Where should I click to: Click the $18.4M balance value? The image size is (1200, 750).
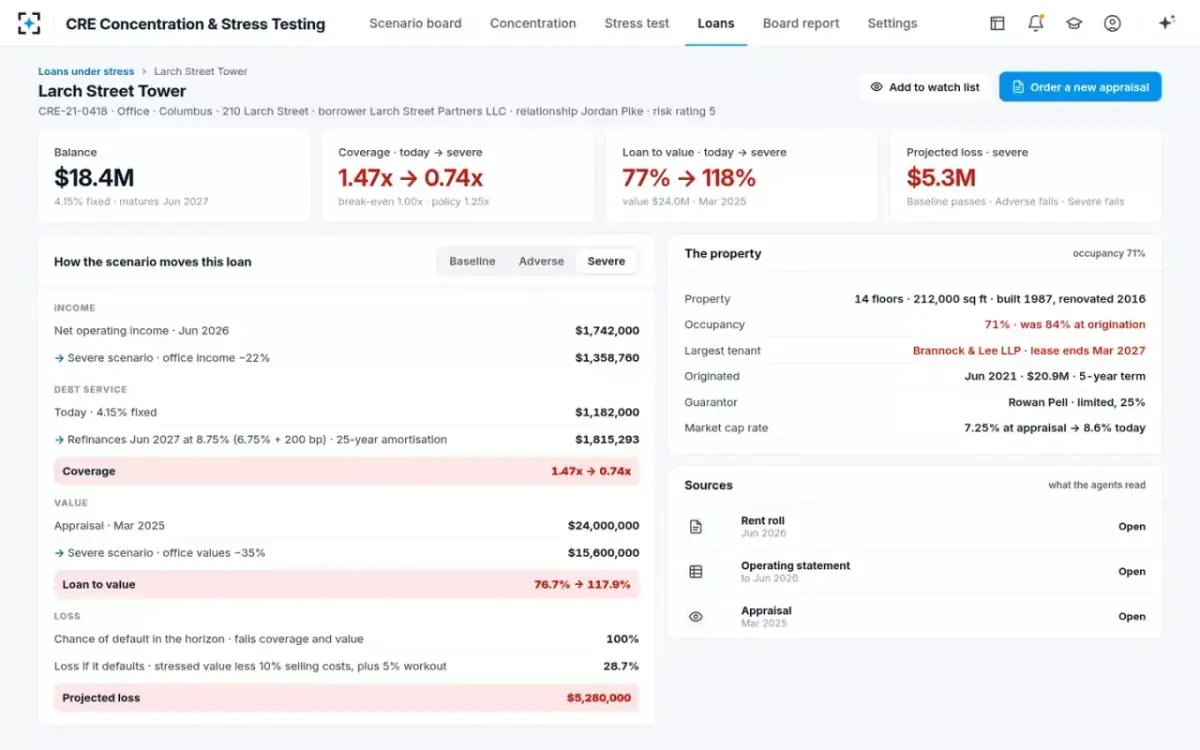(x=94, y=178)
